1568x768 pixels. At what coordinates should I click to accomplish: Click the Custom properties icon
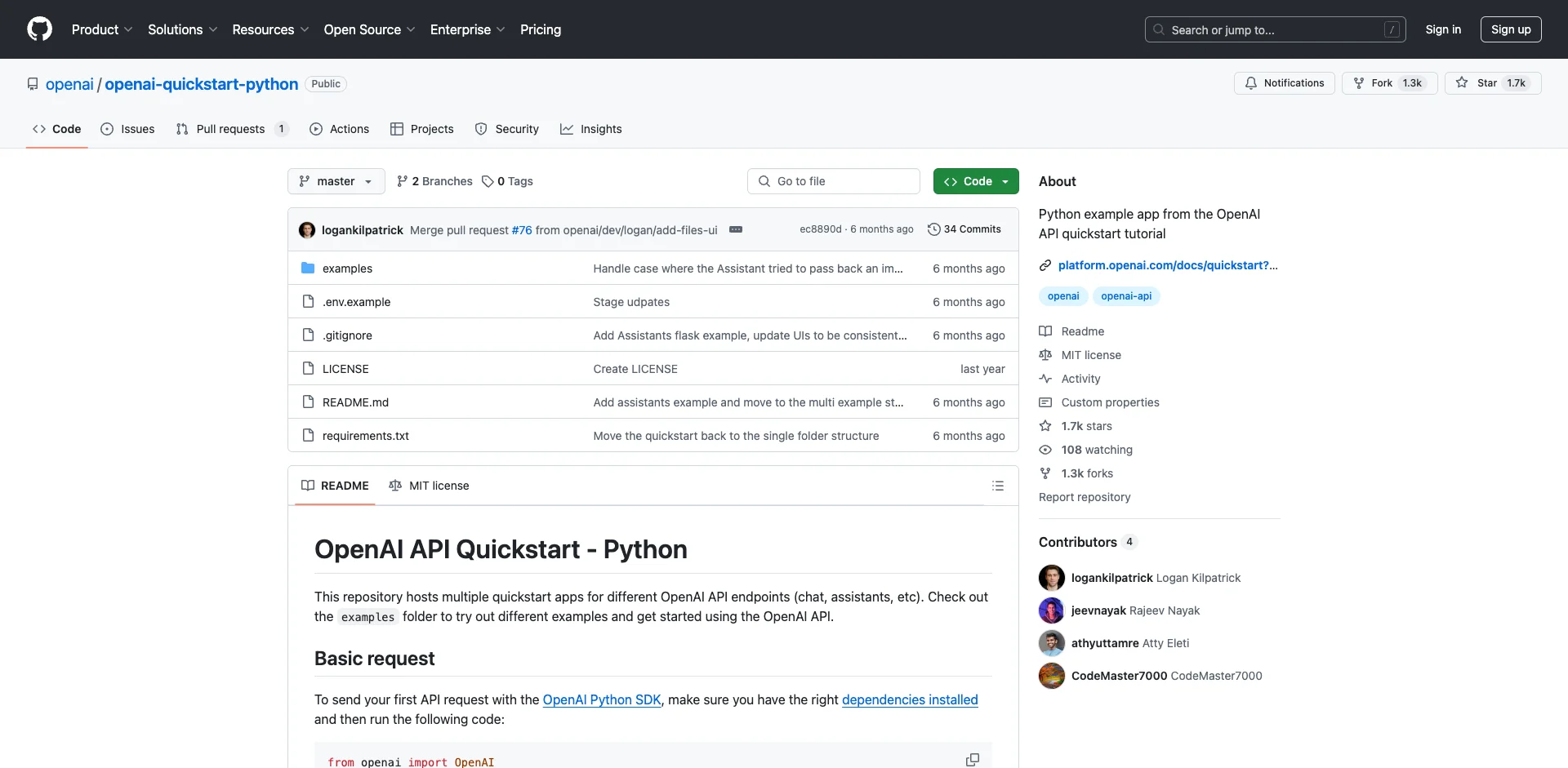click(x=1045, y=402)
